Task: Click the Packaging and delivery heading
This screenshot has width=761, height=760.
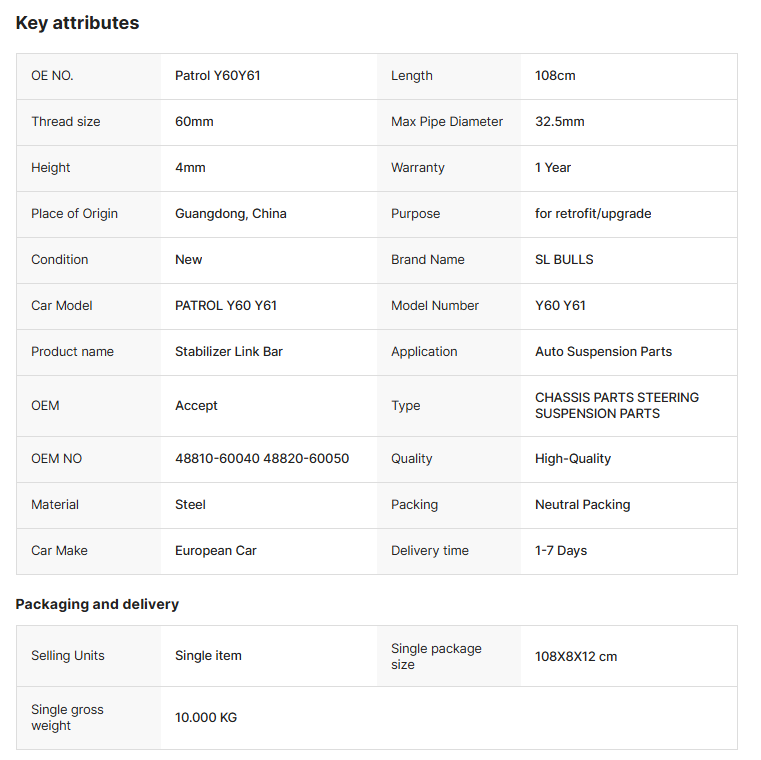Action: 97,604
